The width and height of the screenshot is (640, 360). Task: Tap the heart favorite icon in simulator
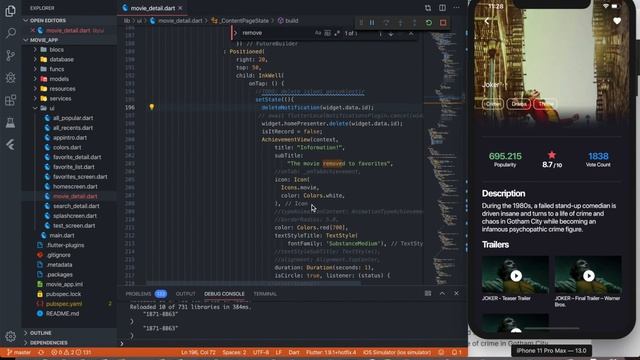[x=617, y=21]
